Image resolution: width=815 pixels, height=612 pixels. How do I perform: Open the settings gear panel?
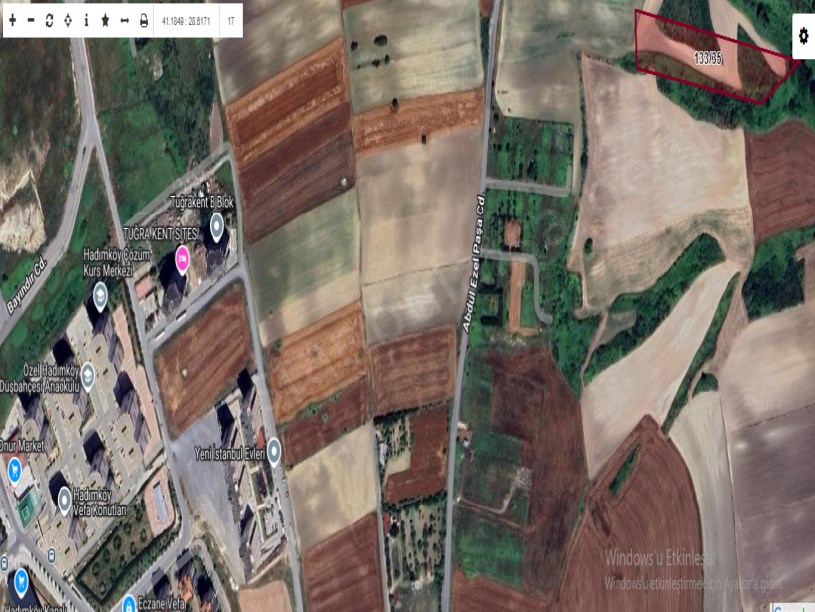pyautogui.click(x=802, y=36)
